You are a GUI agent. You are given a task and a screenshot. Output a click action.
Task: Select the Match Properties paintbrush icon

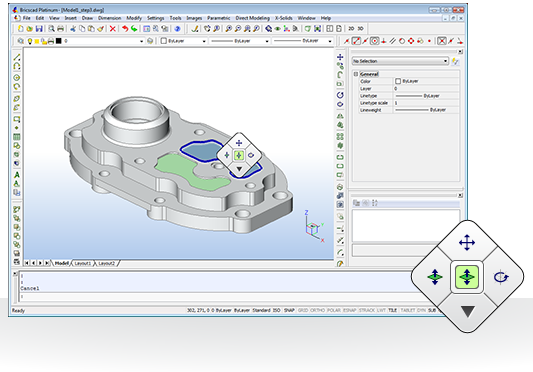click(x=100, y=29)
